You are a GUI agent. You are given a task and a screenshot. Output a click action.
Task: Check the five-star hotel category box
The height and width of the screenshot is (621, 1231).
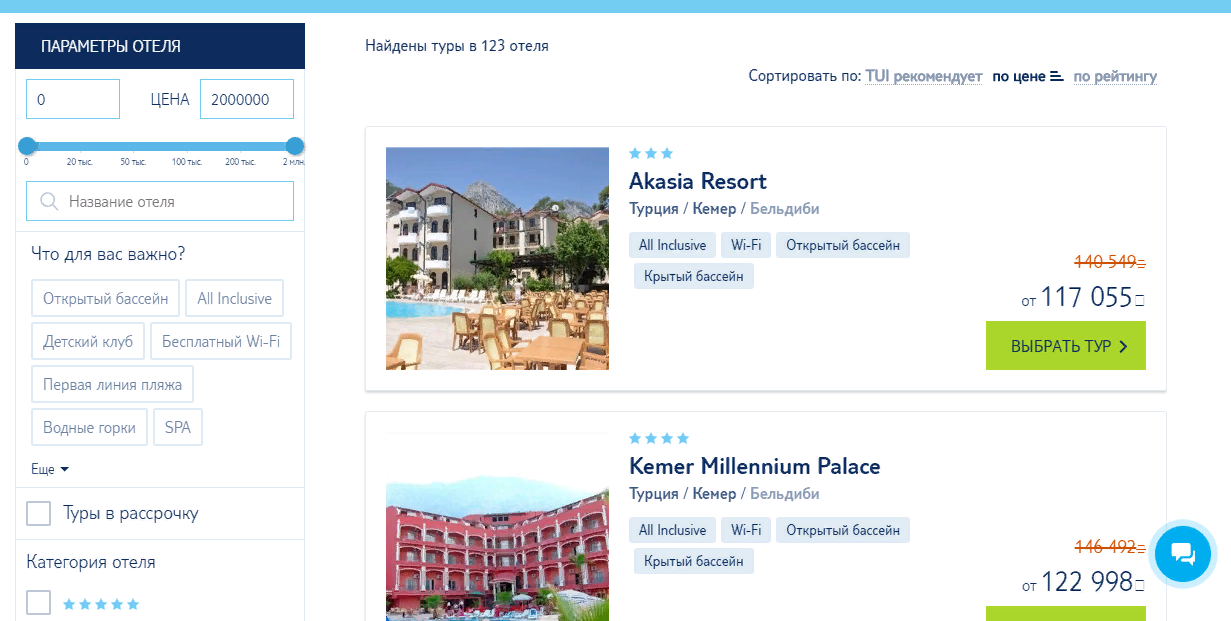pyautogui.click(x=39, y=603)
